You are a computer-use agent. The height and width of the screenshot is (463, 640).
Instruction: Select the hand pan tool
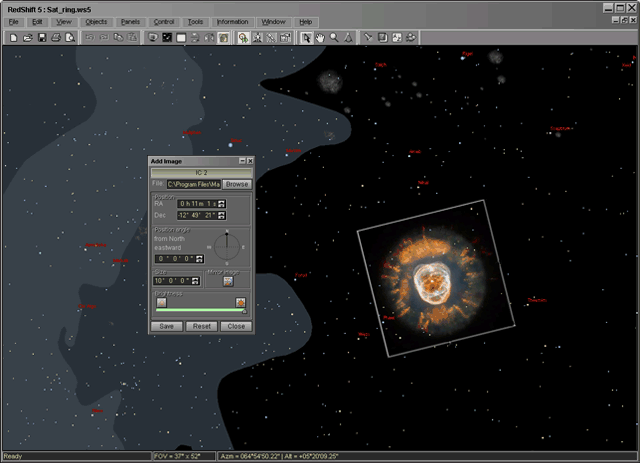pos(320,37)
